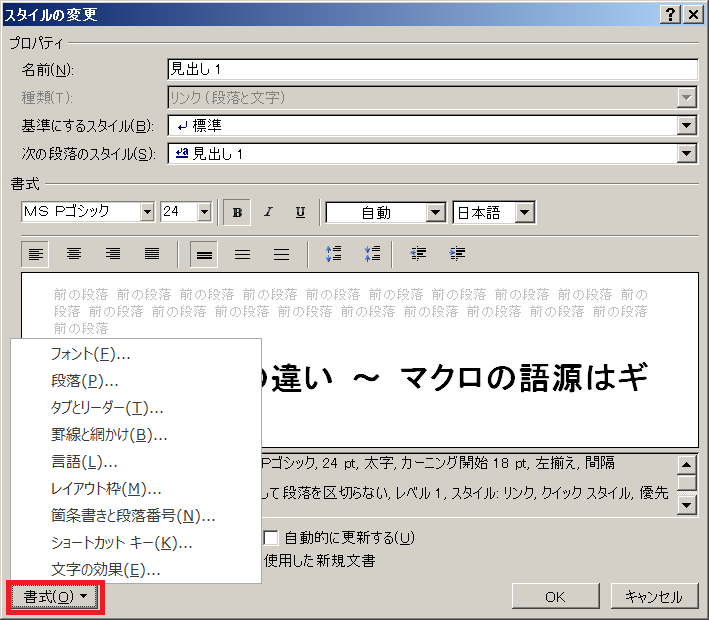Open the language dropdown 日本語
This screenshot has height=620, width=709.
[525, 212]
